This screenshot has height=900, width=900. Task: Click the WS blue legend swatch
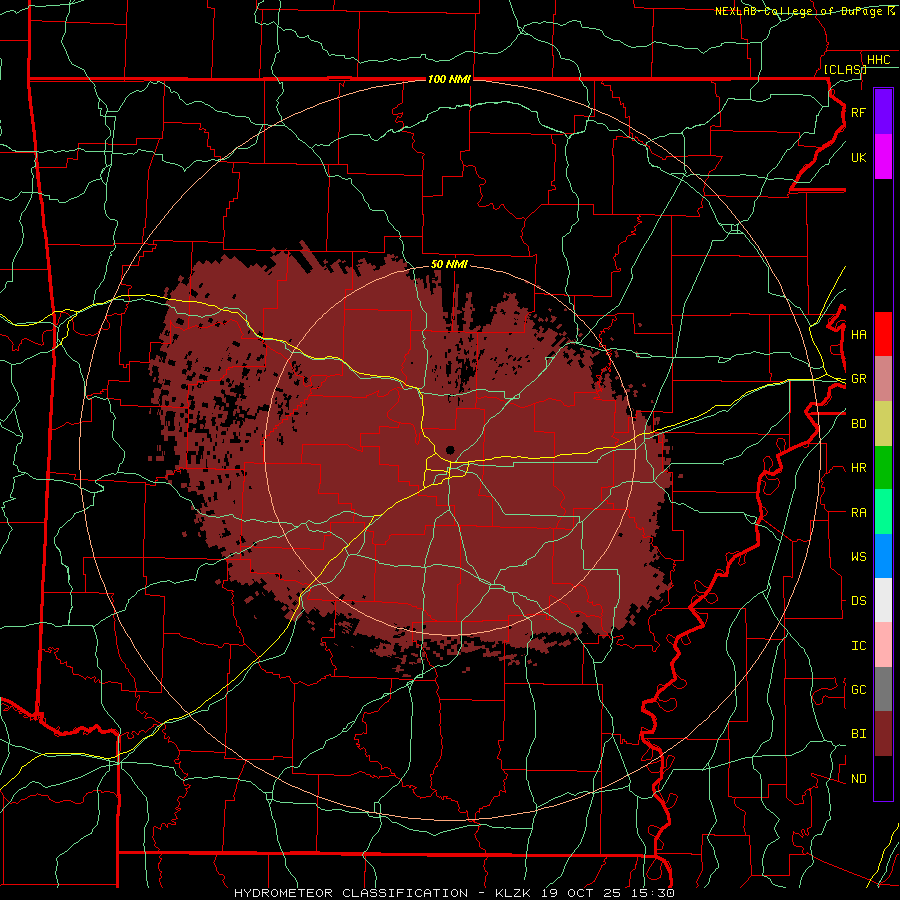pyautogui.click(x=883, y=556)
